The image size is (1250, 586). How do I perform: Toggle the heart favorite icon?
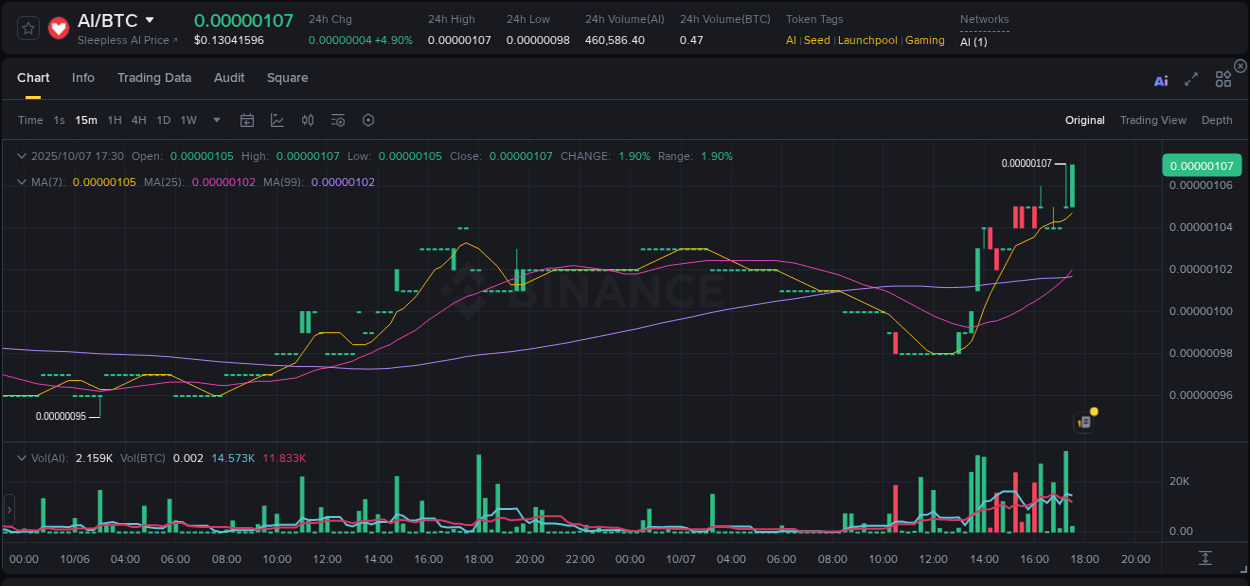point(58,27)
